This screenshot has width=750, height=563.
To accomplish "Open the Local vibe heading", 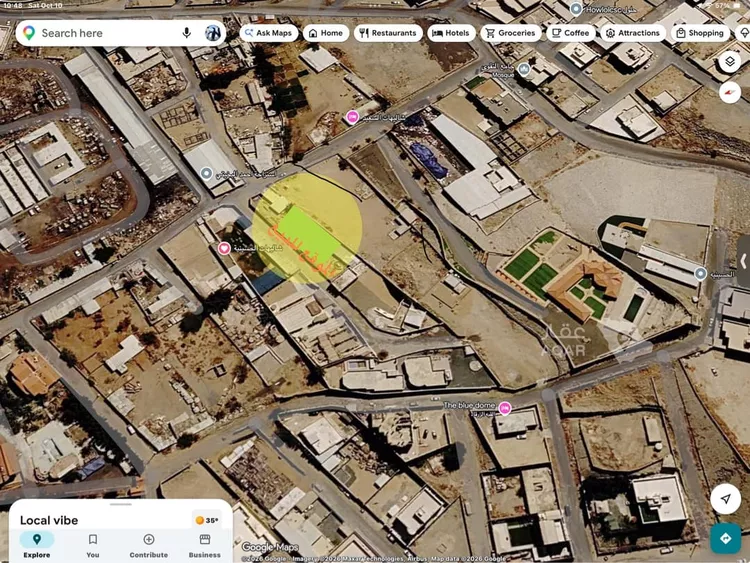I will [49, 520].
